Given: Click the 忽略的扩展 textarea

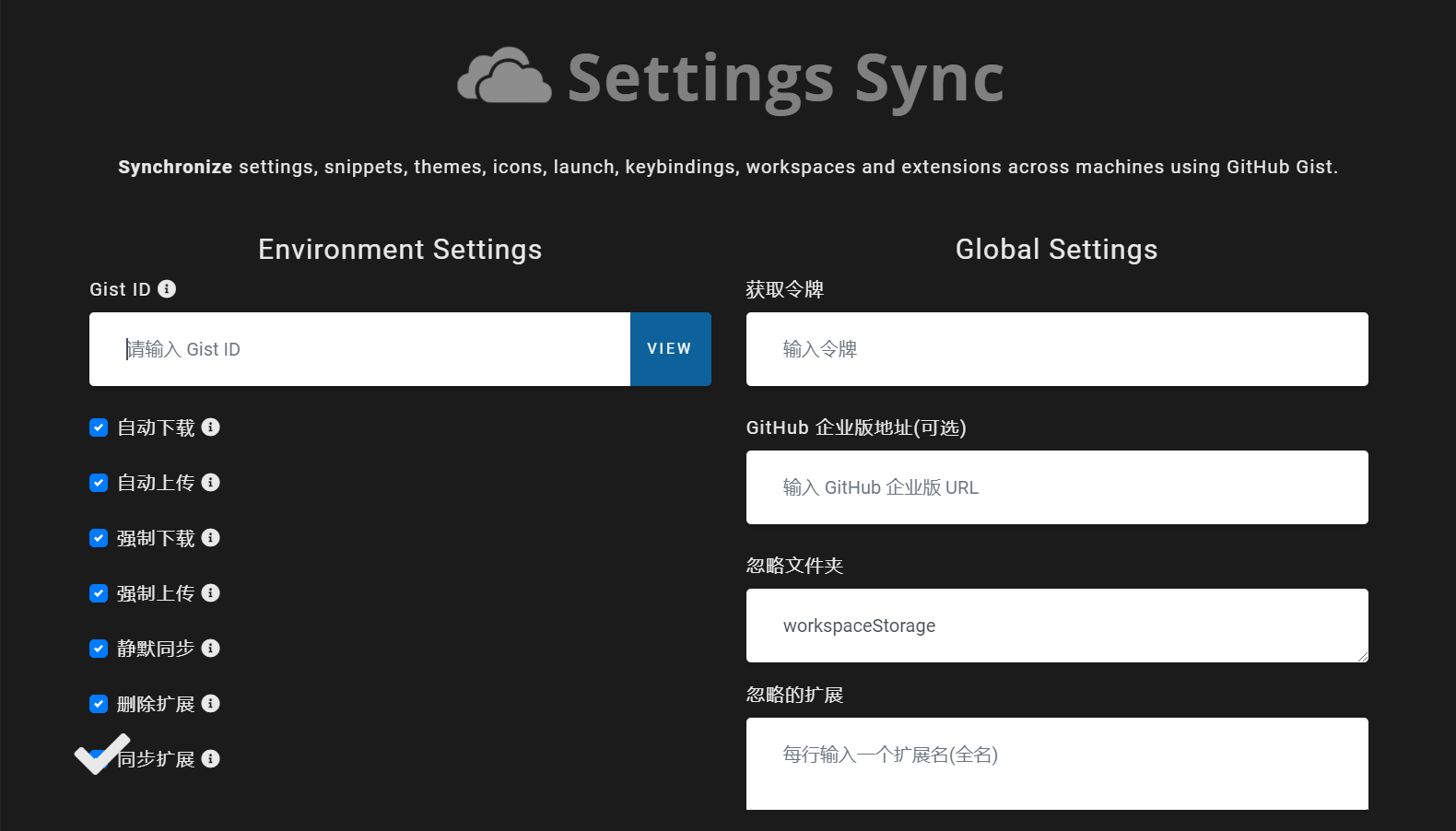Looking at the screenshot, I should click(1057, 764).
